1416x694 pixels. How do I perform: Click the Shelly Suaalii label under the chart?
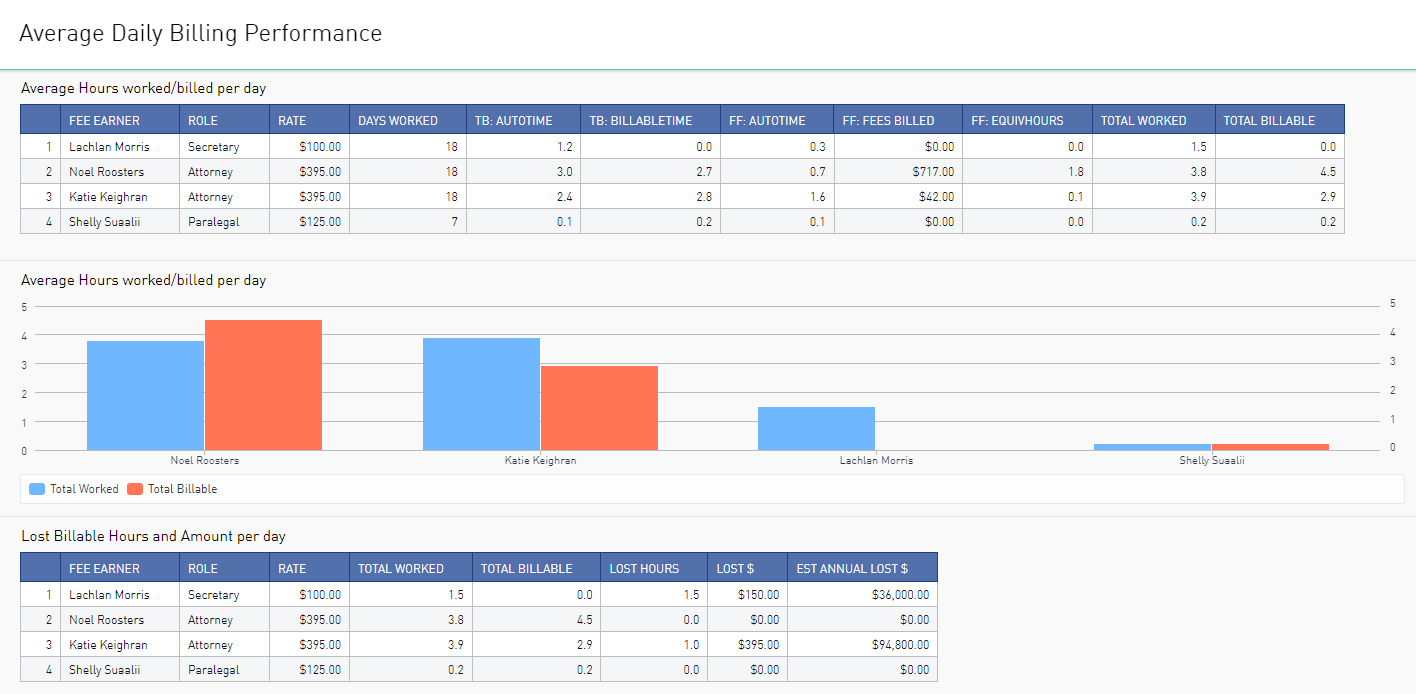(x=1212, y=461)
